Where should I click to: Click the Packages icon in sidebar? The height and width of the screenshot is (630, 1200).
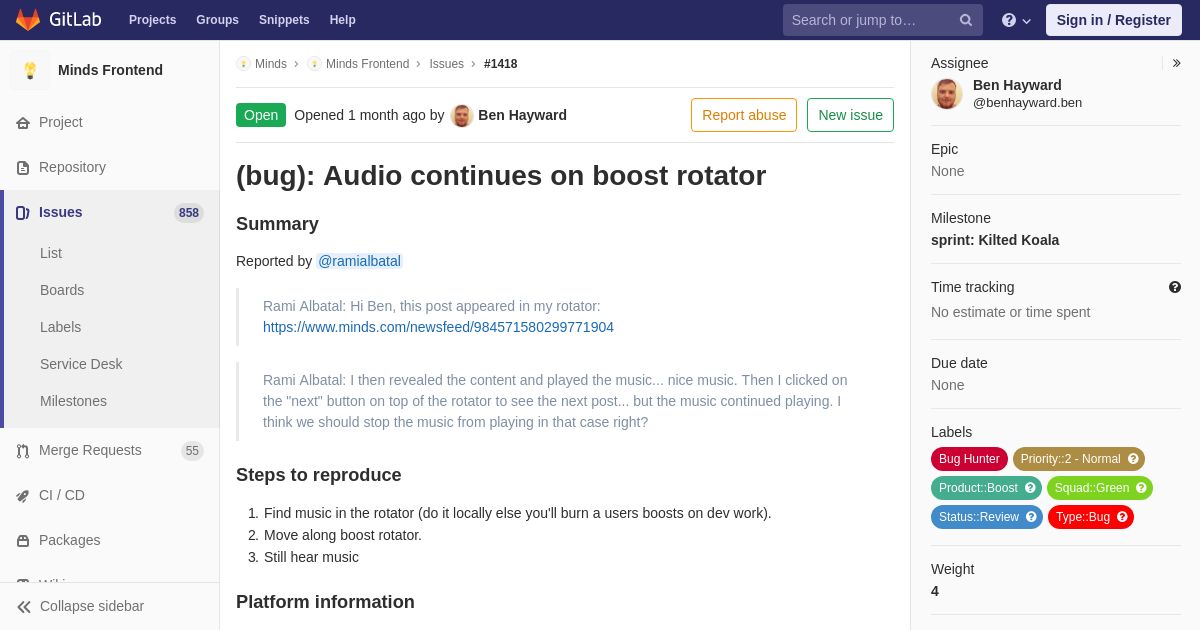[23, 541]
